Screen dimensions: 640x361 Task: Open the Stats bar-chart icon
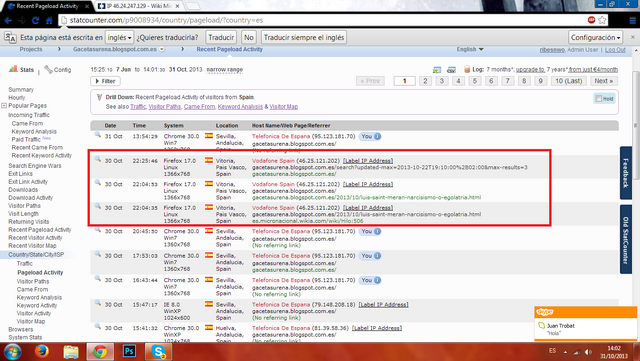point(13,69)
